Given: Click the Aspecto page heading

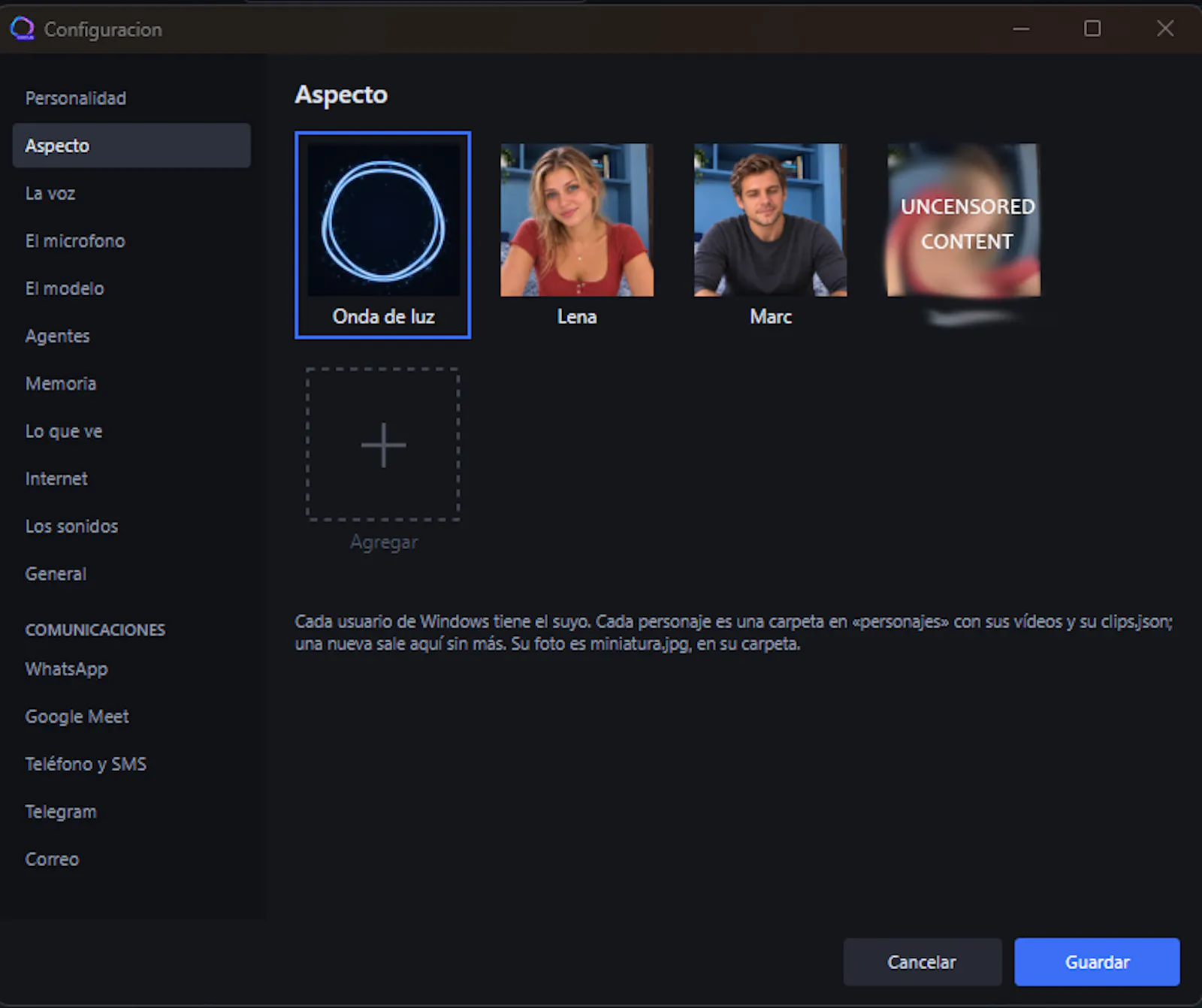Looking at the screenshot, I should click(341, 95).
